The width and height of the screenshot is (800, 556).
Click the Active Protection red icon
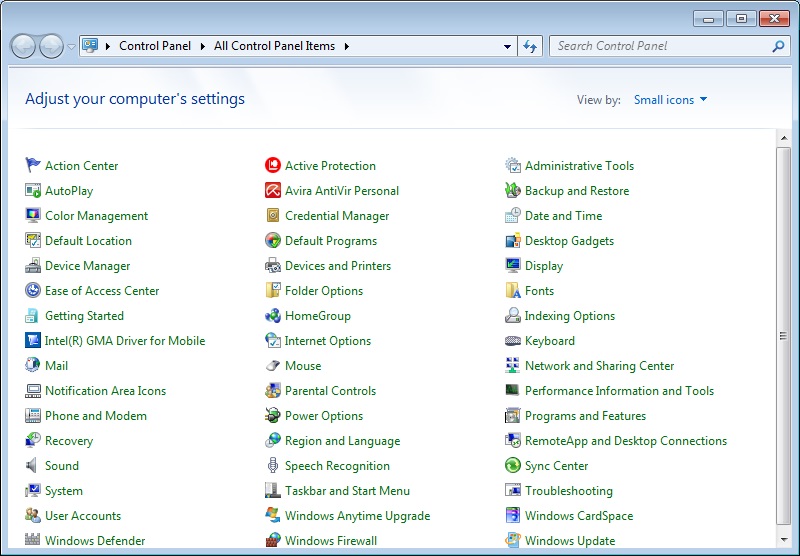point(273,165)
